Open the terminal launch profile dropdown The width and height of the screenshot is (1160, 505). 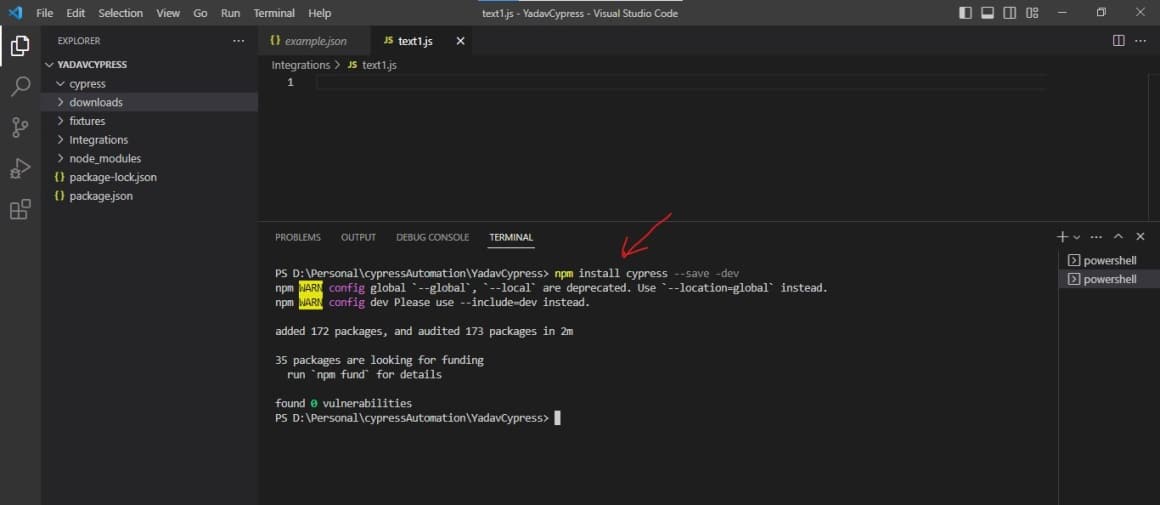click(1076, 237)
